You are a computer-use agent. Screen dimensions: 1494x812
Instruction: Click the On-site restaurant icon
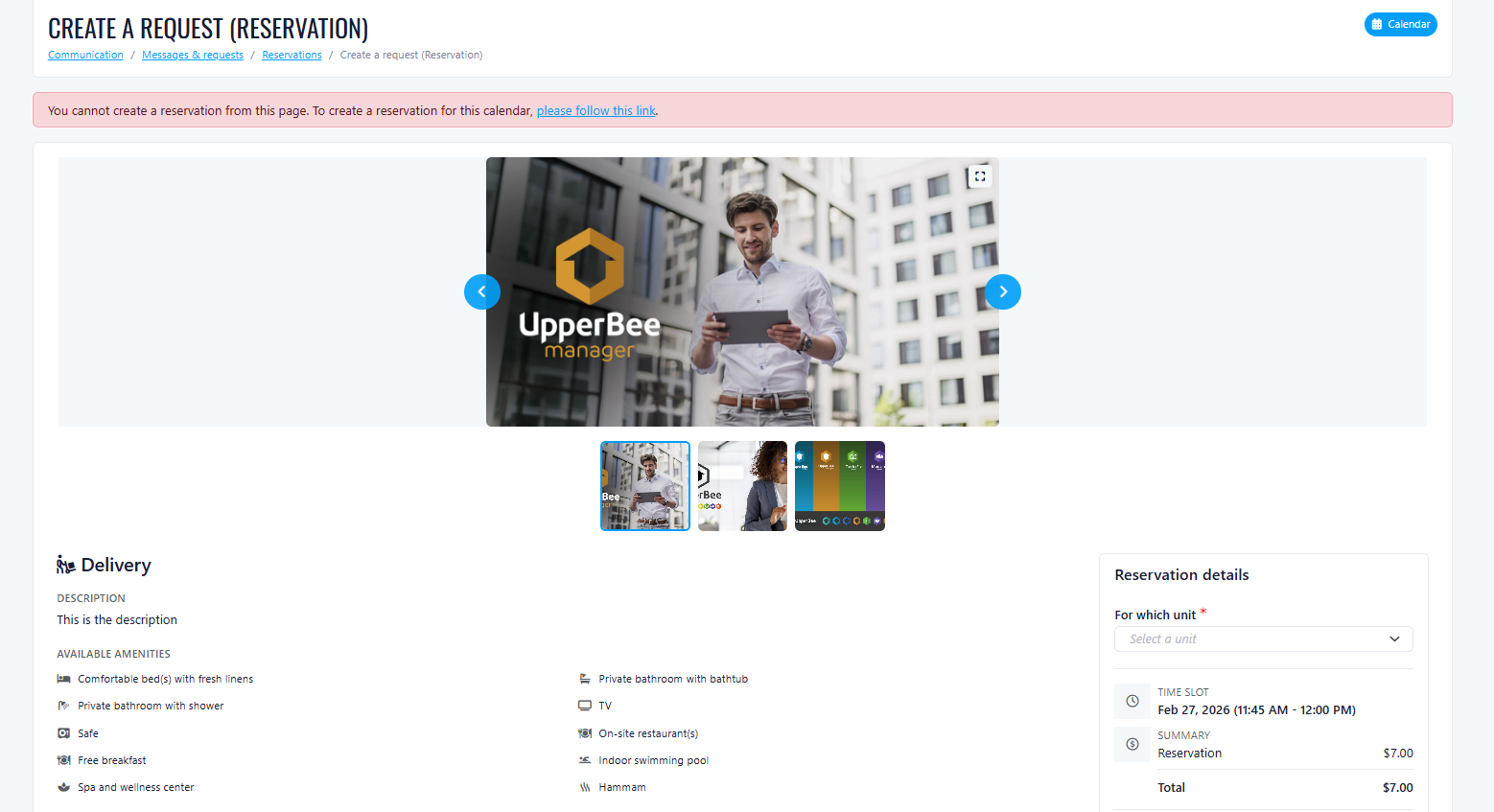585,733
